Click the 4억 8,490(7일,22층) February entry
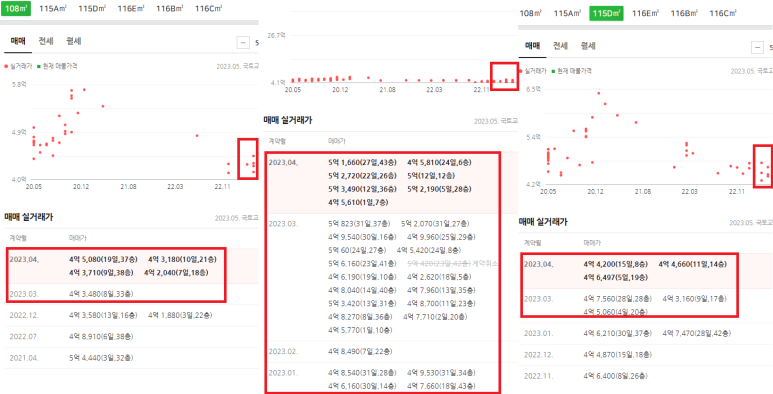Image resolution: width=773 pixels, height=394 pixels. pos(360,352)
